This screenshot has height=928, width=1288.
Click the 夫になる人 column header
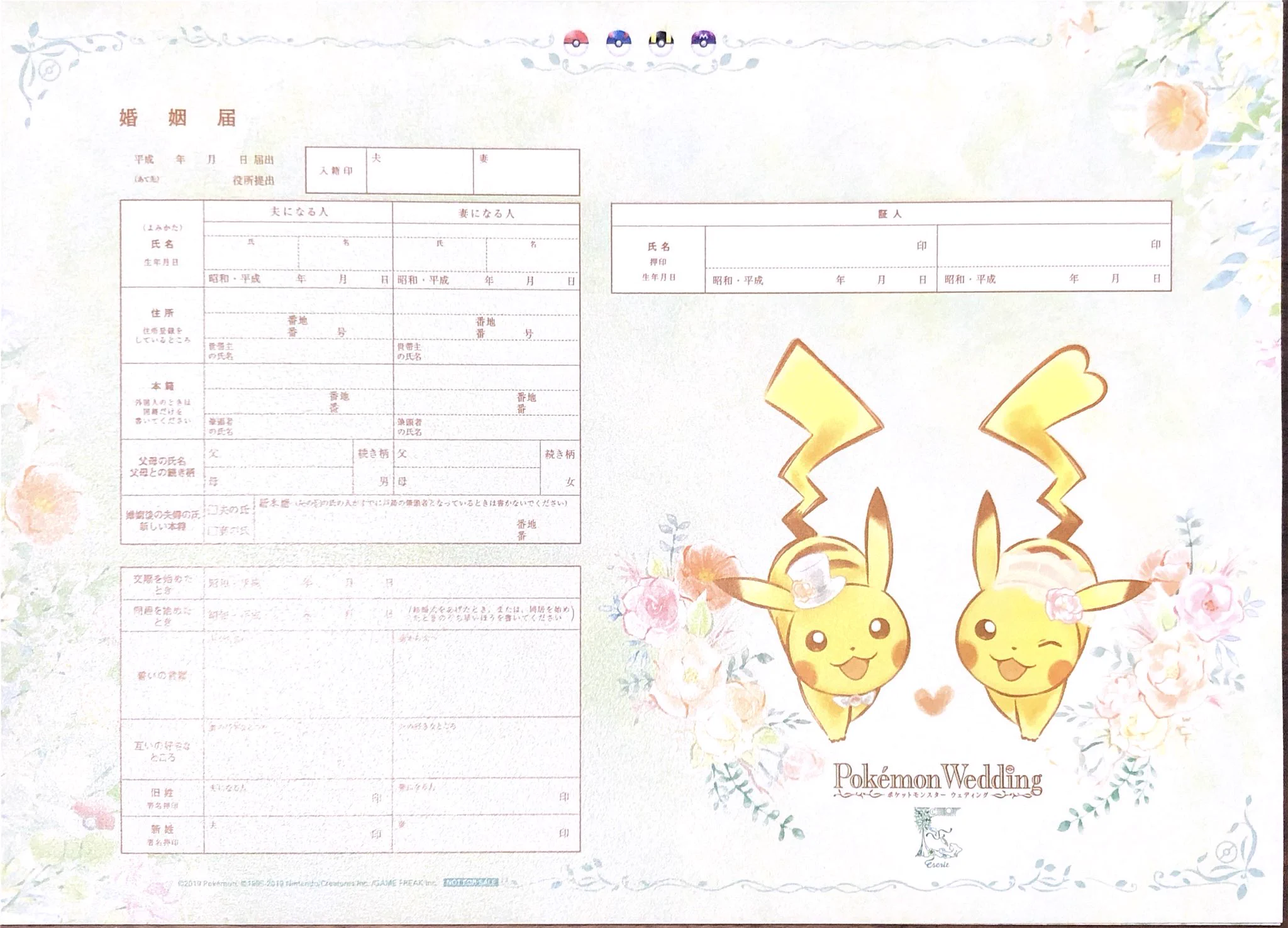[x=299, y=212]
